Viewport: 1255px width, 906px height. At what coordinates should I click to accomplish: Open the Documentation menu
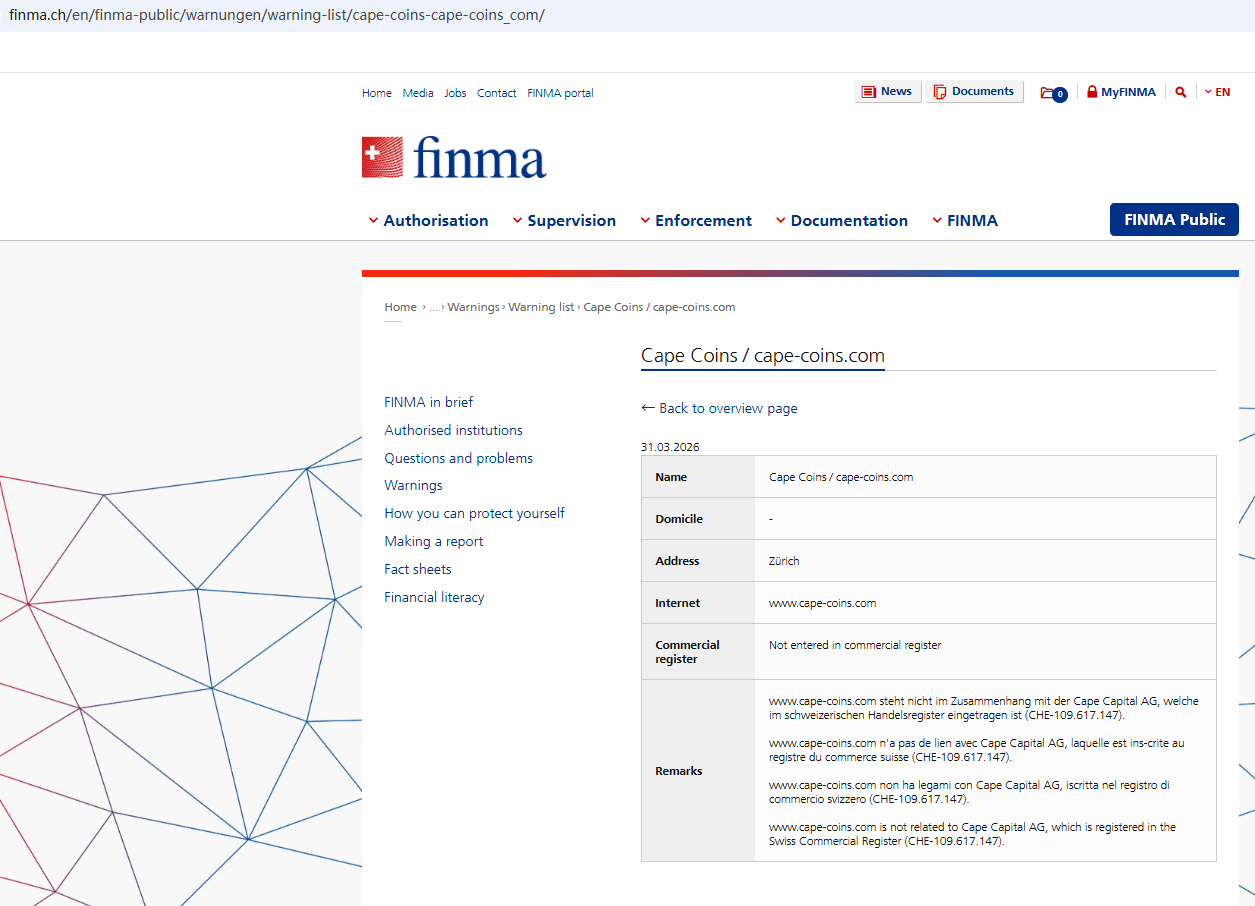[x=842, y=221]
